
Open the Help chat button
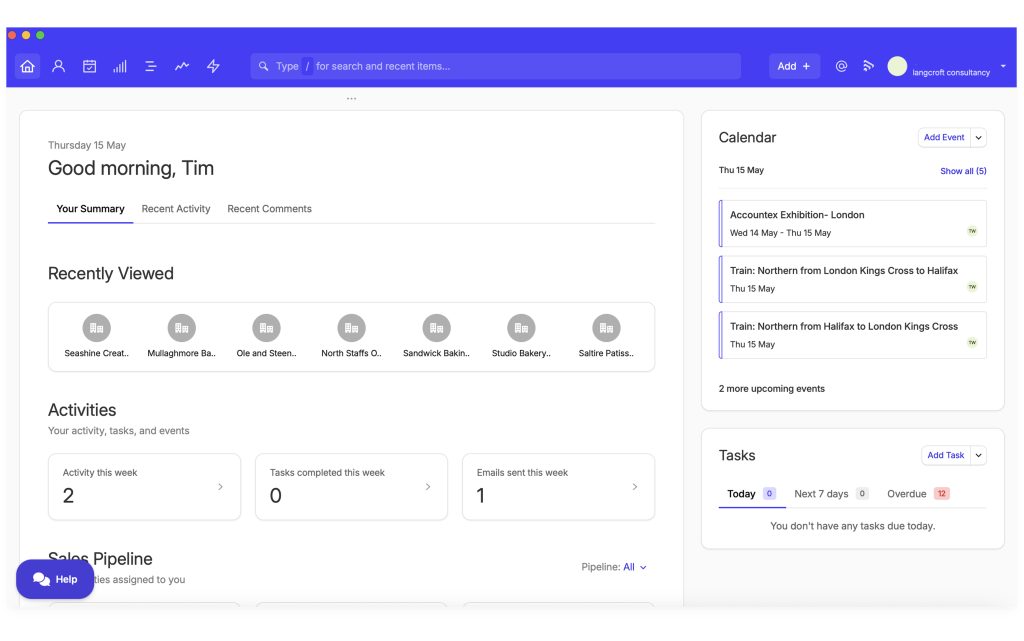tap(55, 580)
